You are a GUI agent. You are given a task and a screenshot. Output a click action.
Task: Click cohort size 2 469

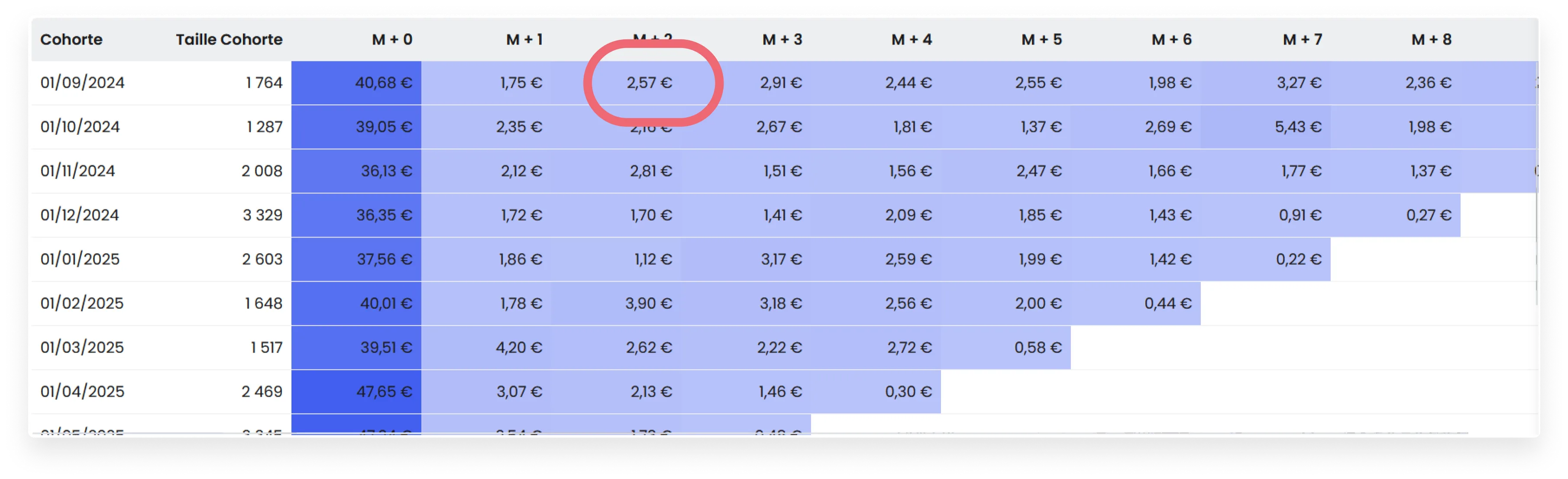coord(262,392)
